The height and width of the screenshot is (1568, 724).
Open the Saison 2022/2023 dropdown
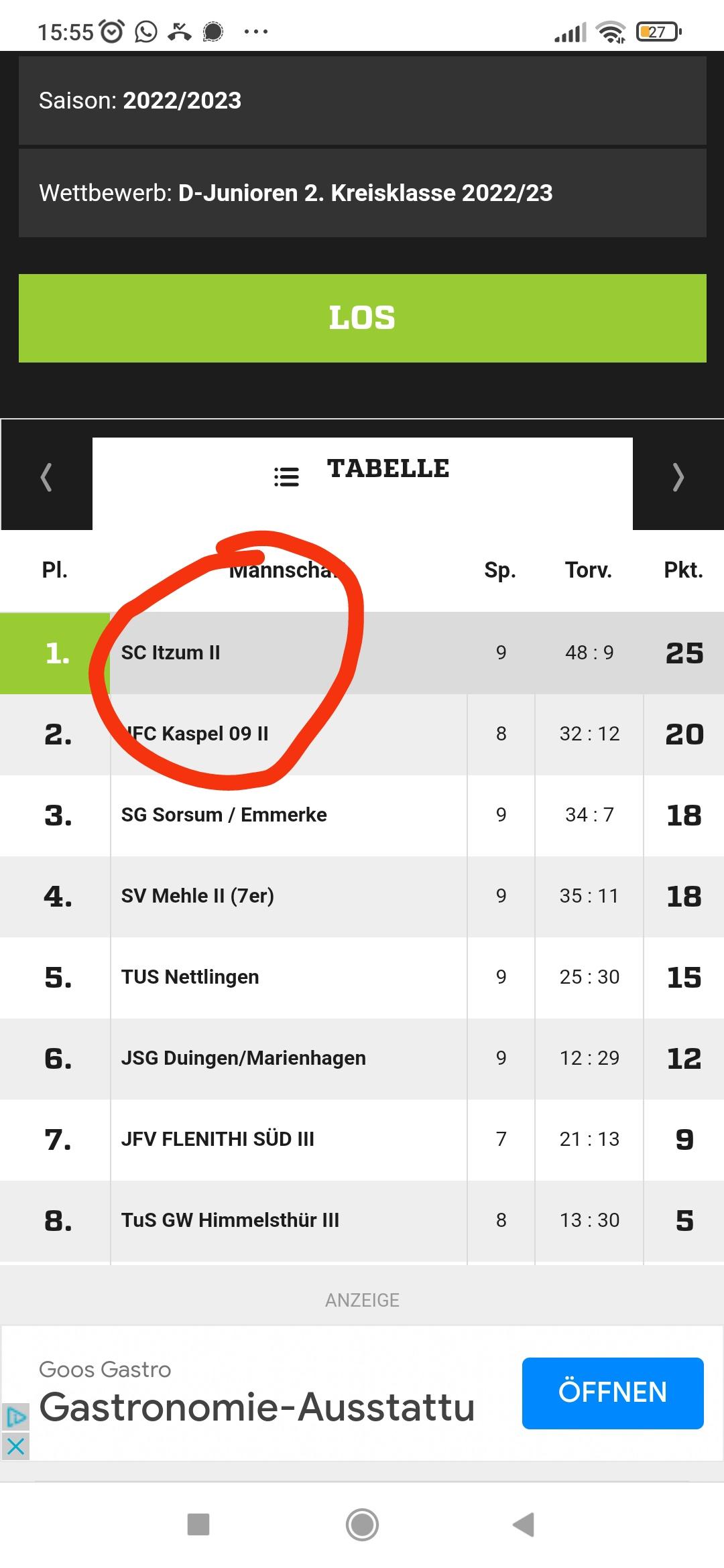pos(362,101)
